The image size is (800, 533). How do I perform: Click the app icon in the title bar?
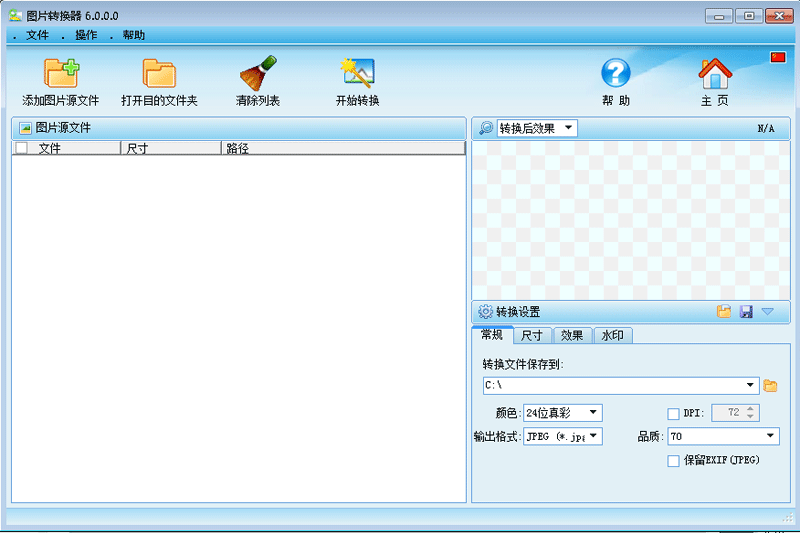[15, 15]
